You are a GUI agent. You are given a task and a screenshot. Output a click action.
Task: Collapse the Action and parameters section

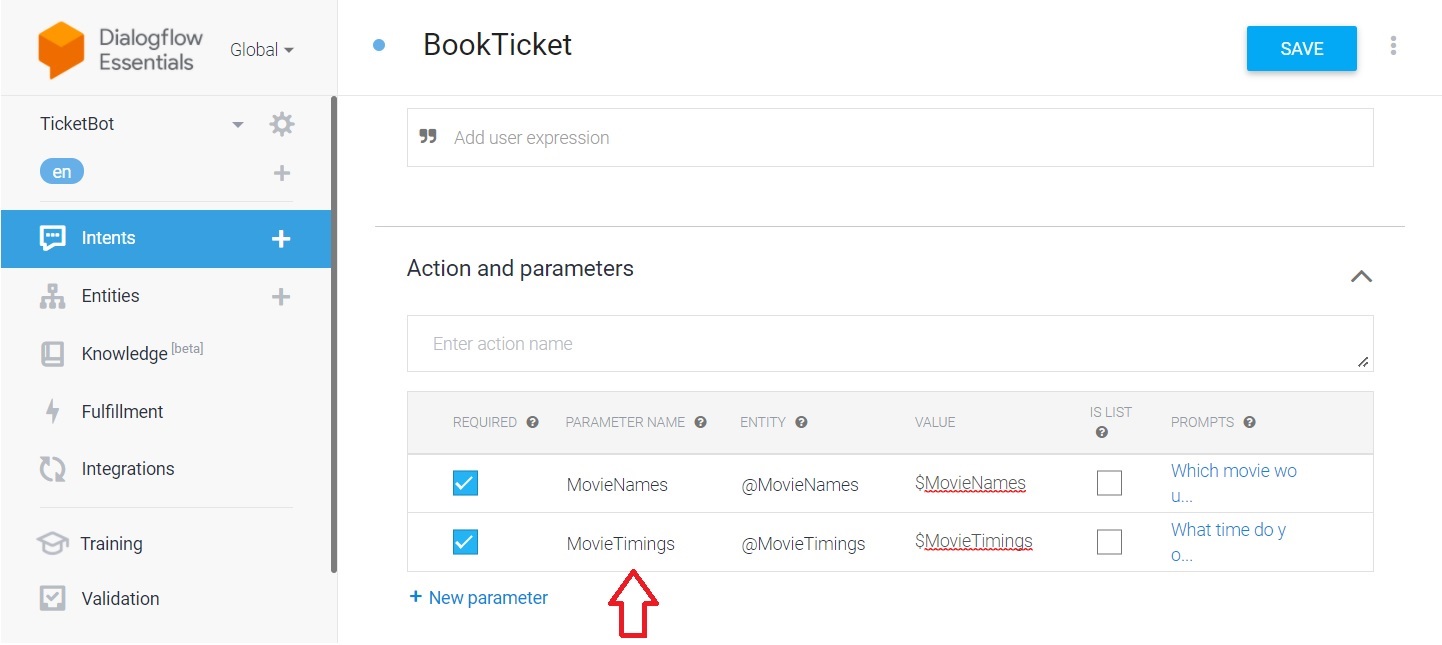(1361, 276)
